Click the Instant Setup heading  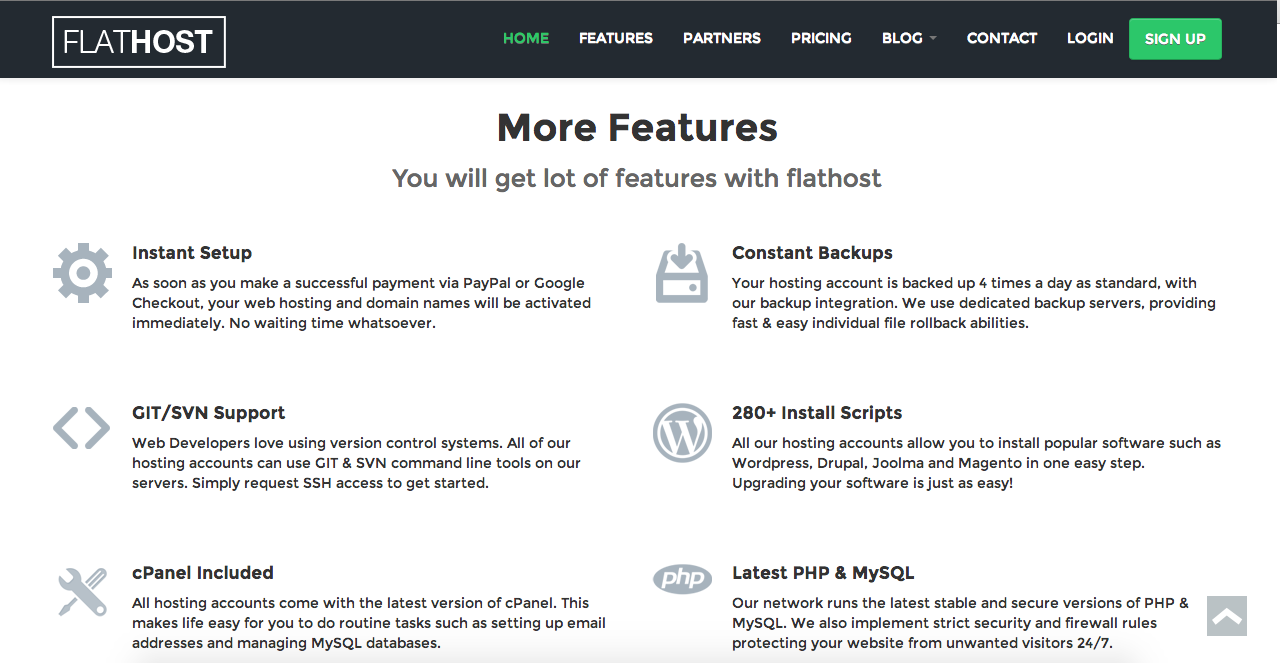[x=192, y=253]
